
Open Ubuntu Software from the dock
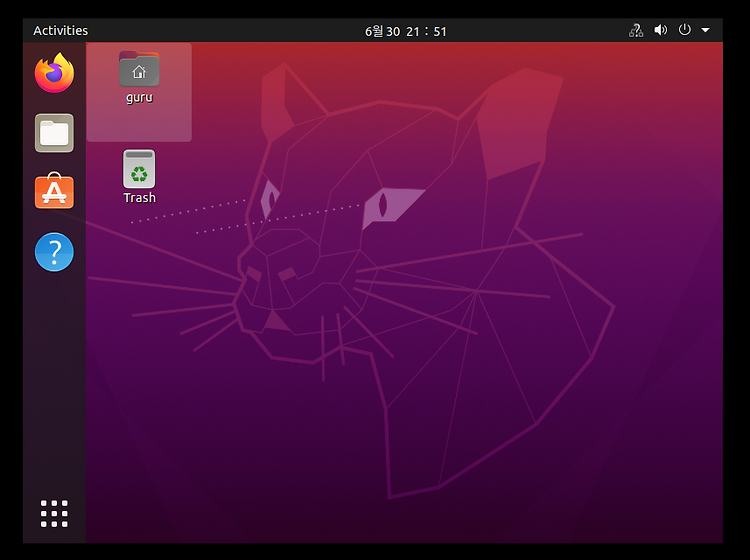click(55, 191)
